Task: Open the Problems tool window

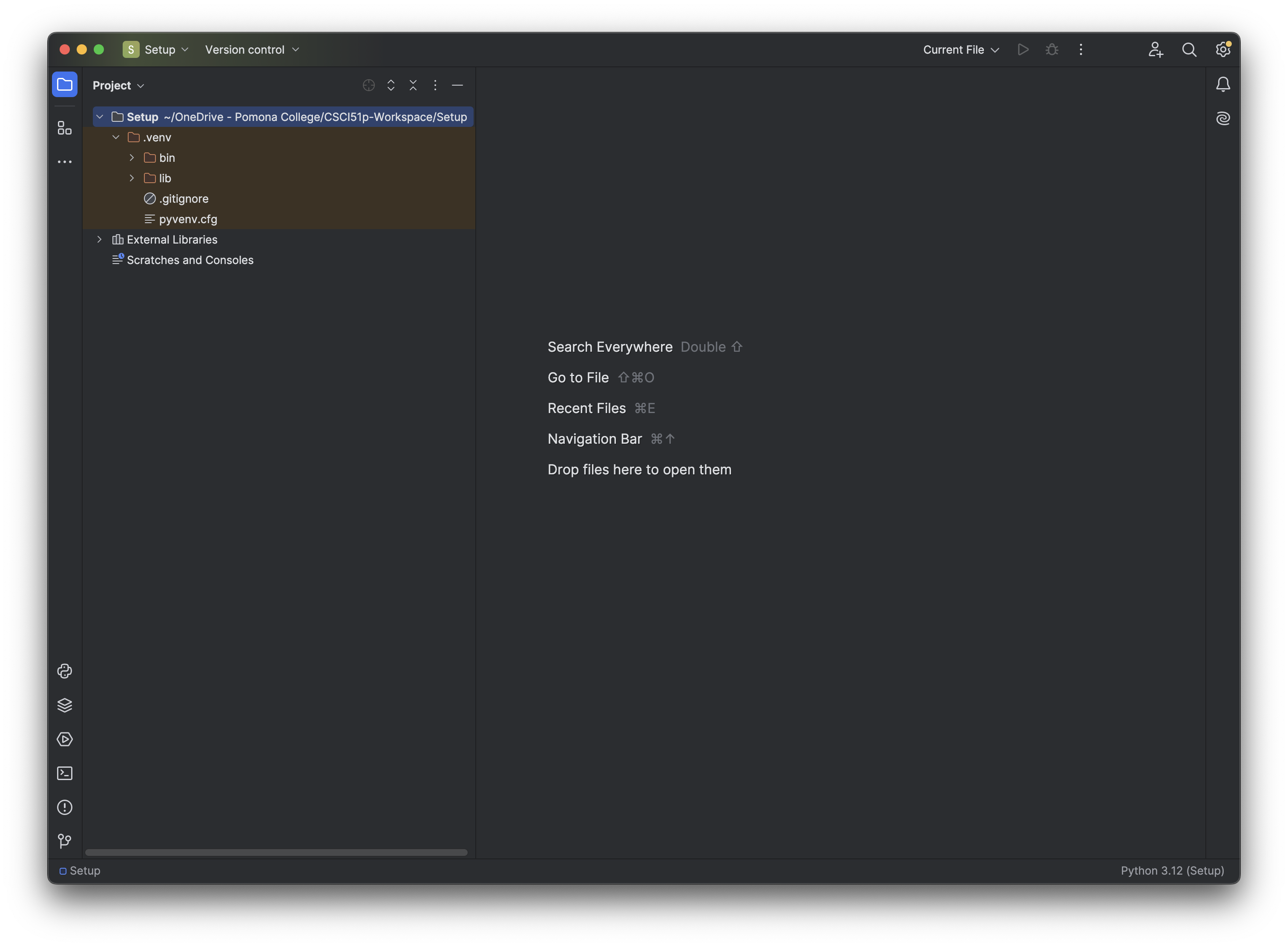Action: pos(65,807)
